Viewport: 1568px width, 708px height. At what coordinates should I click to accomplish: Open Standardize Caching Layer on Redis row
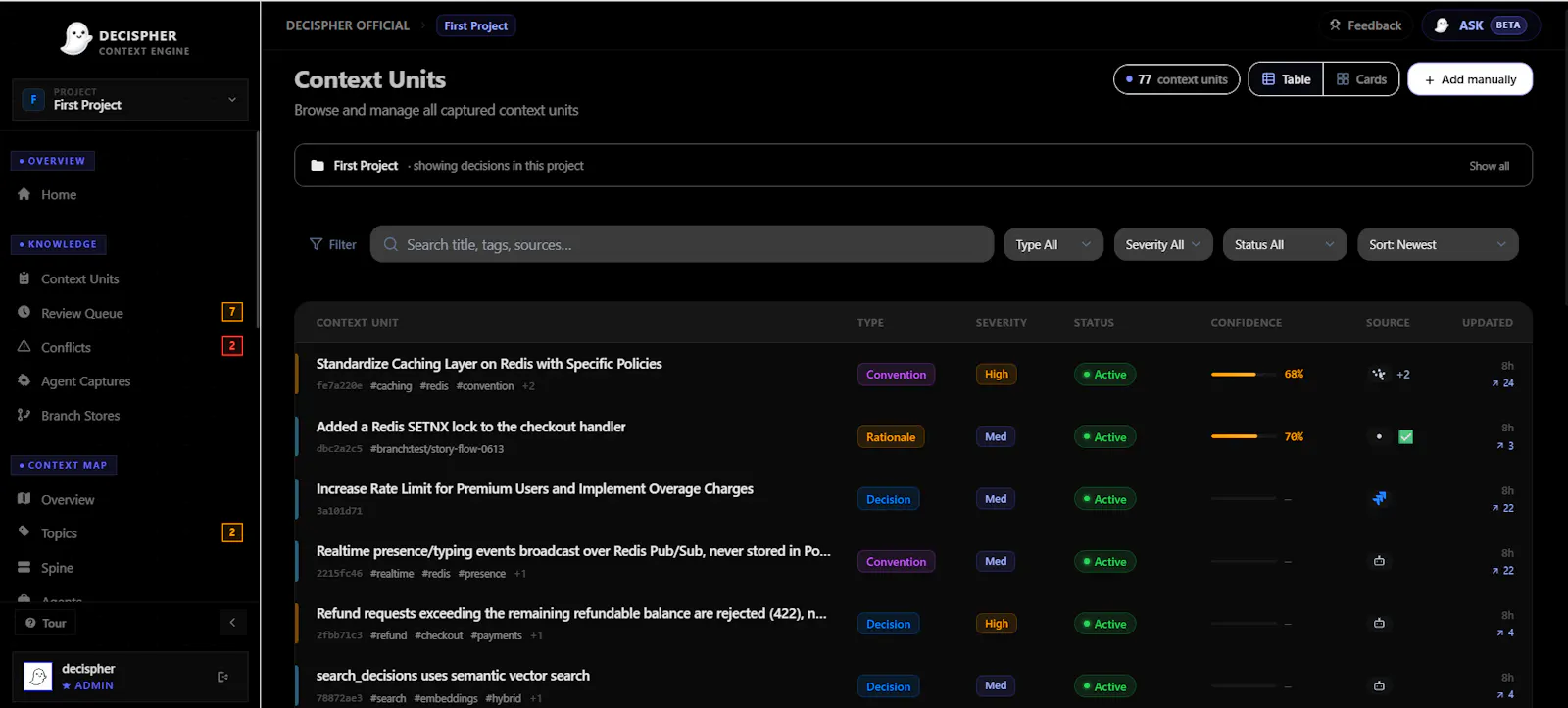pos(912,374)
